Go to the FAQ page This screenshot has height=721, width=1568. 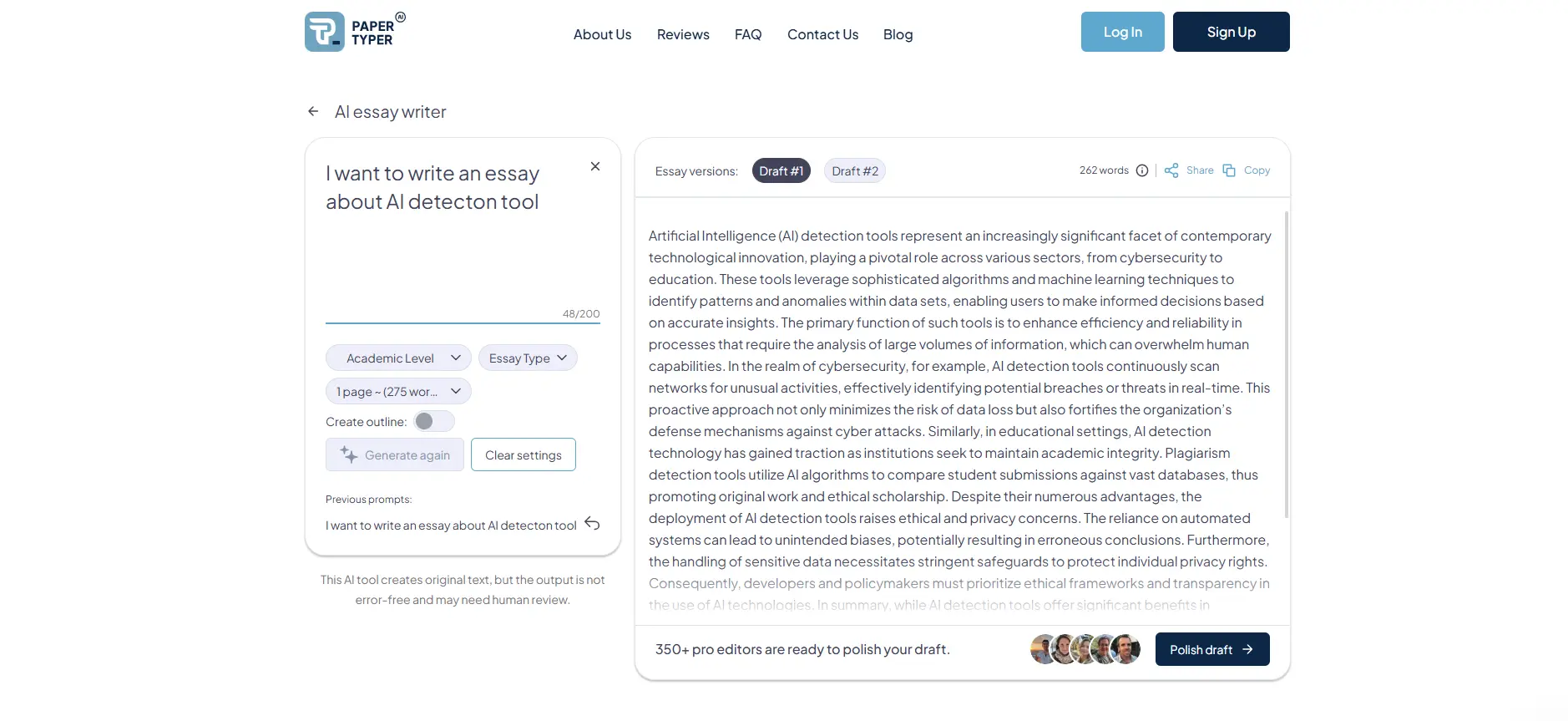tap(748, 34)
